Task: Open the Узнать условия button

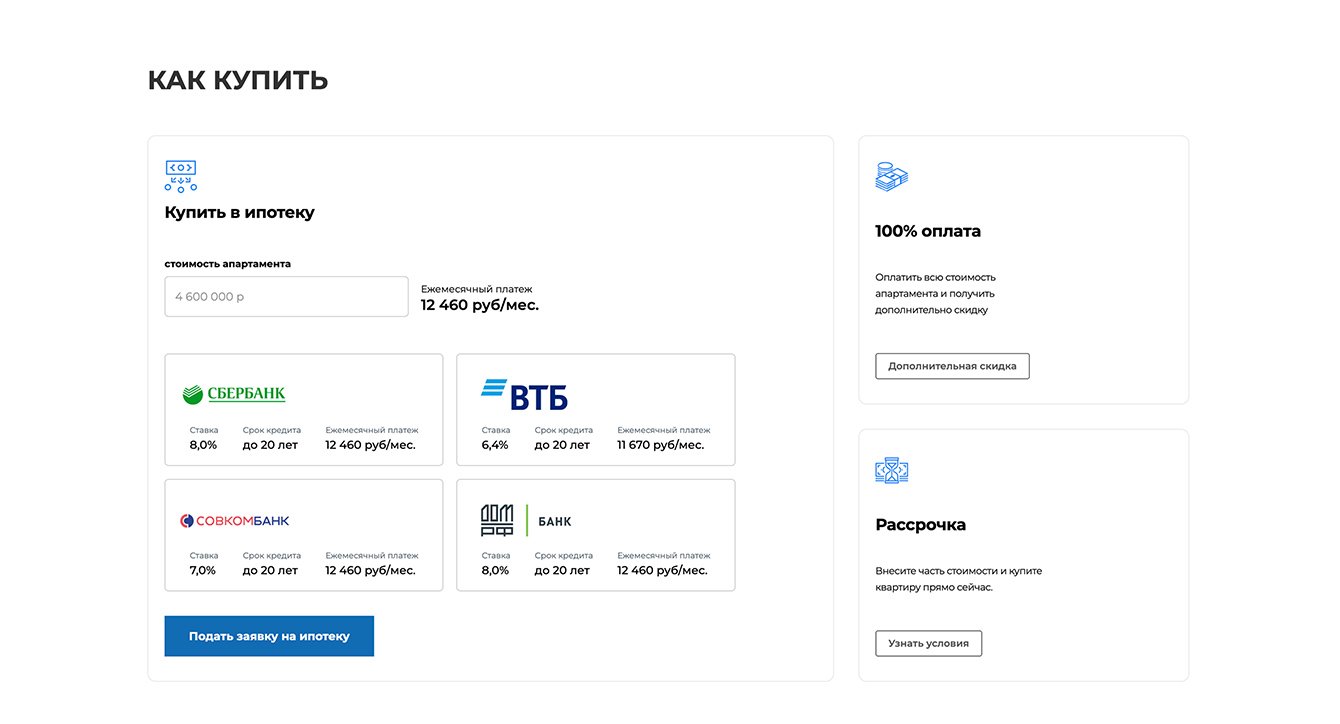Action: (928, 643)
